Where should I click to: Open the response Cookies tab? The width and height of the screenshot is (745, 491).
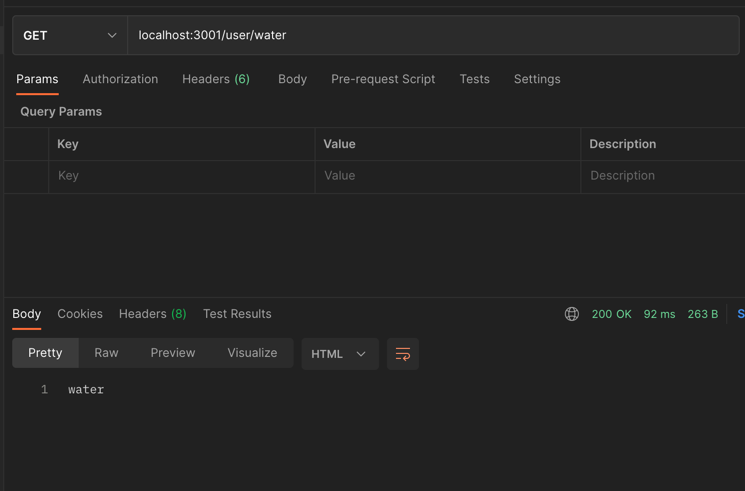(80, 314)
